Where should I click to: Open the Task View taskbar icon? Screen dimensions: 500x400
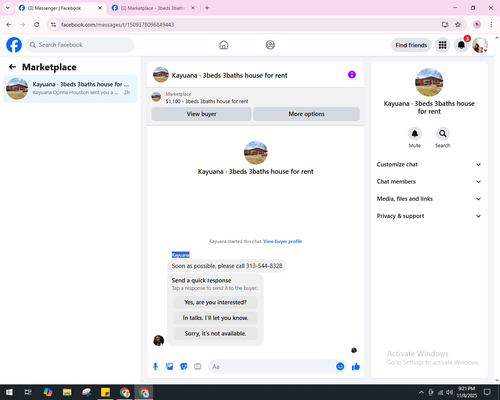click(28, 392)
